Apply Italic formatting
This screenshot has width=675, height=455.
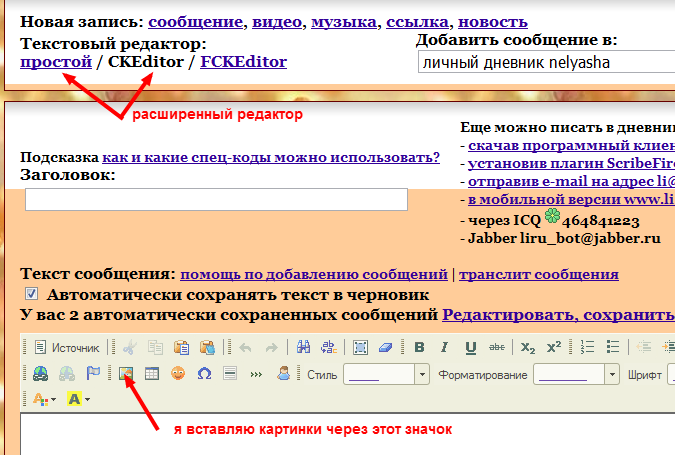pyautogui.click(x=444, y=348)
